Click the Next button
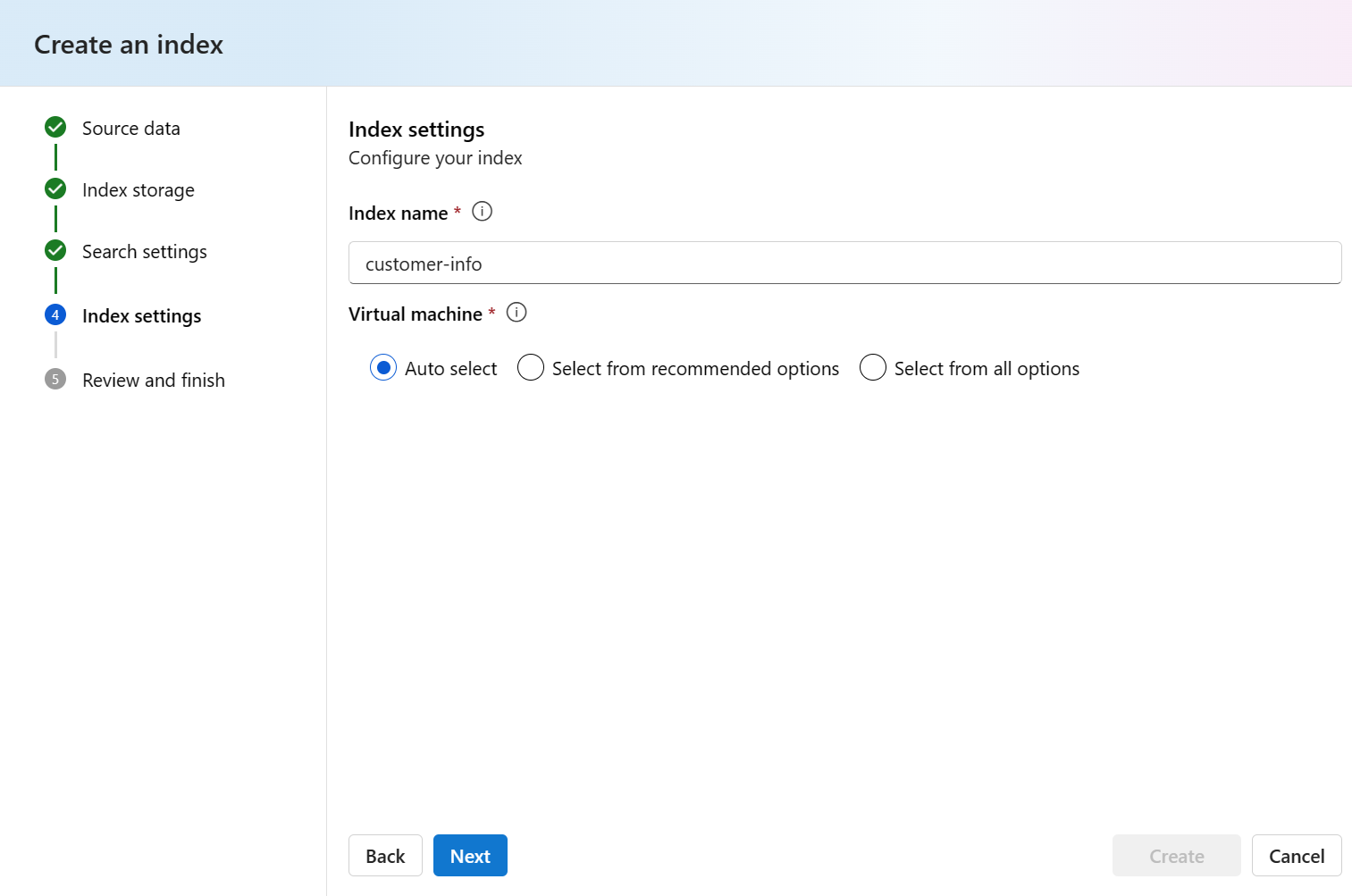Screen dimensions: 1352x896 pos(470,856)
